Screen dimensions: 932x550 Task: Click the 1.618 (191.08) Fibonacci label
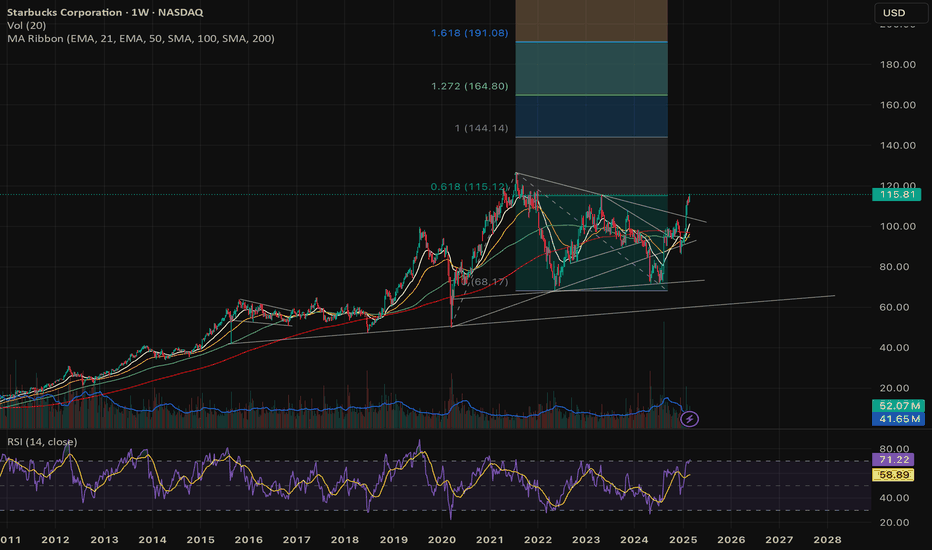470,33
